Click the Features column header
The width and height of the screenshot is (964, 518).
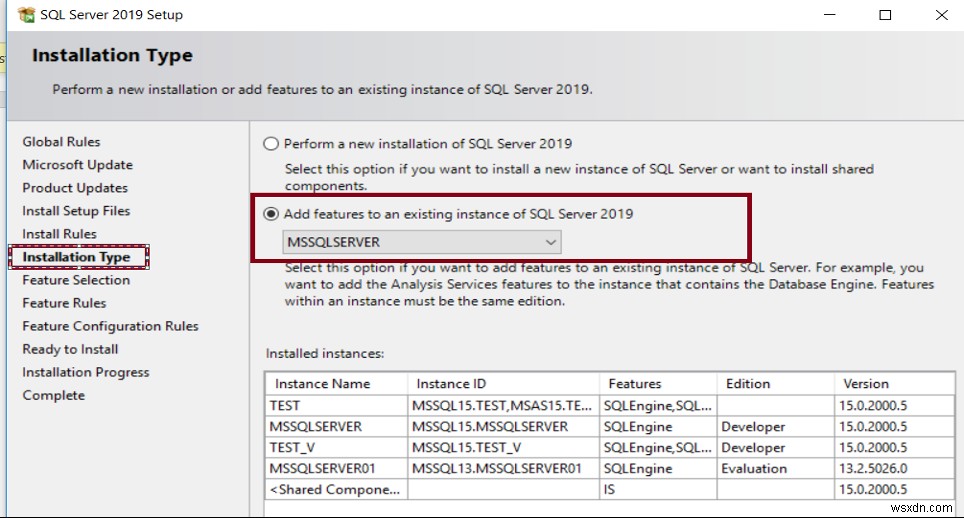(658, 383)
